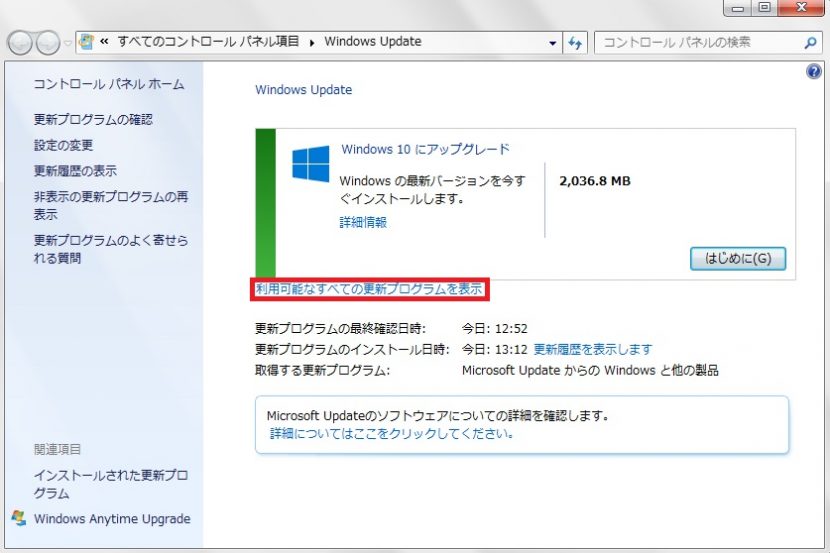Click the Forward navigation arrow
Screen dimensions: 830x553
tap(48, 42)
